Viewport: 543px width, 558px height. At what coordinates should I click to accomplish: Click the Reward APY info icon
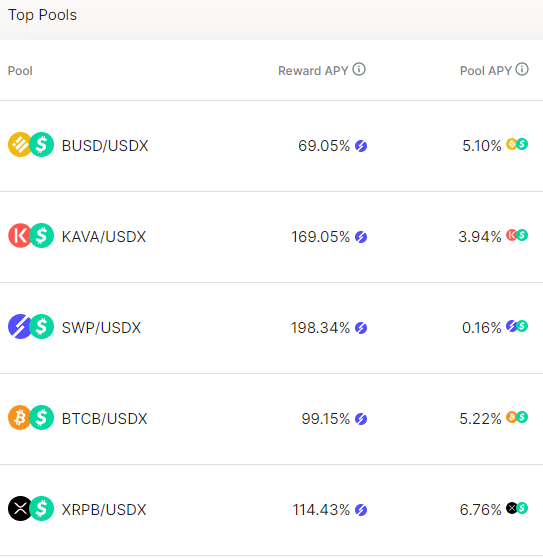coord(359,69)
